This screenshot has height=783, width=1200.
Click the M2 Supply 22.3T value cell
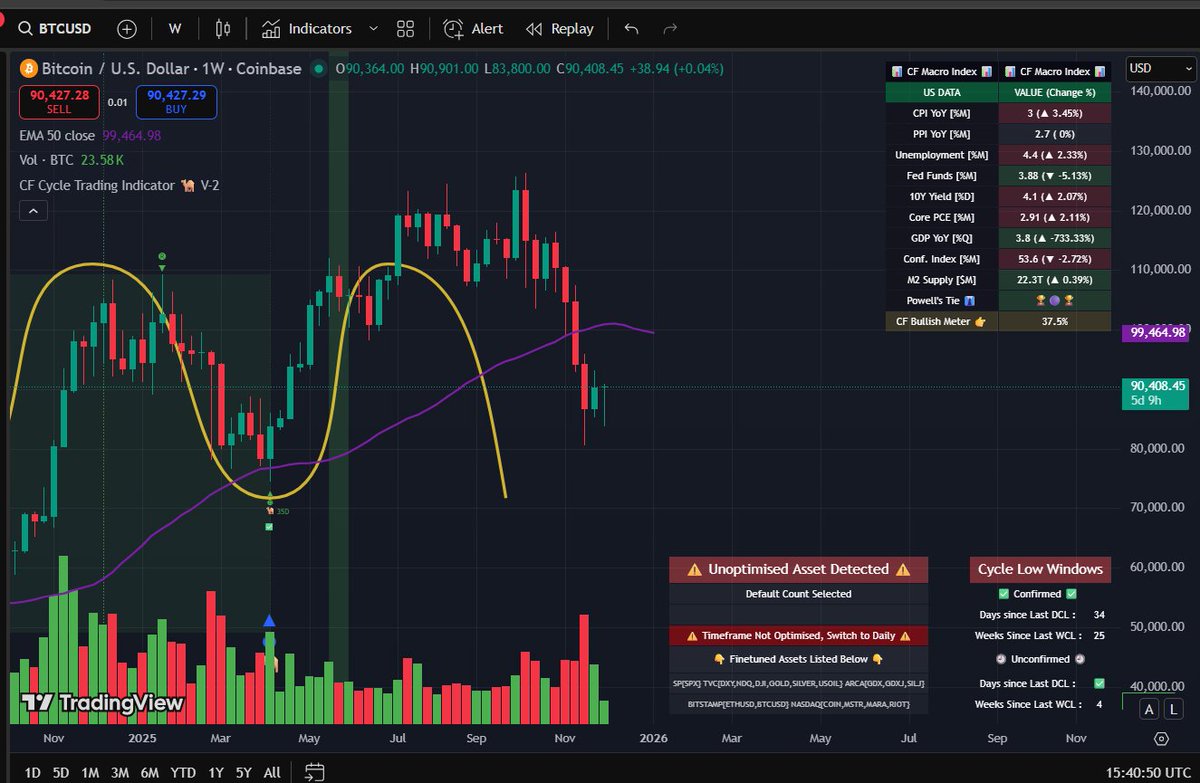tap(1055, 280)
